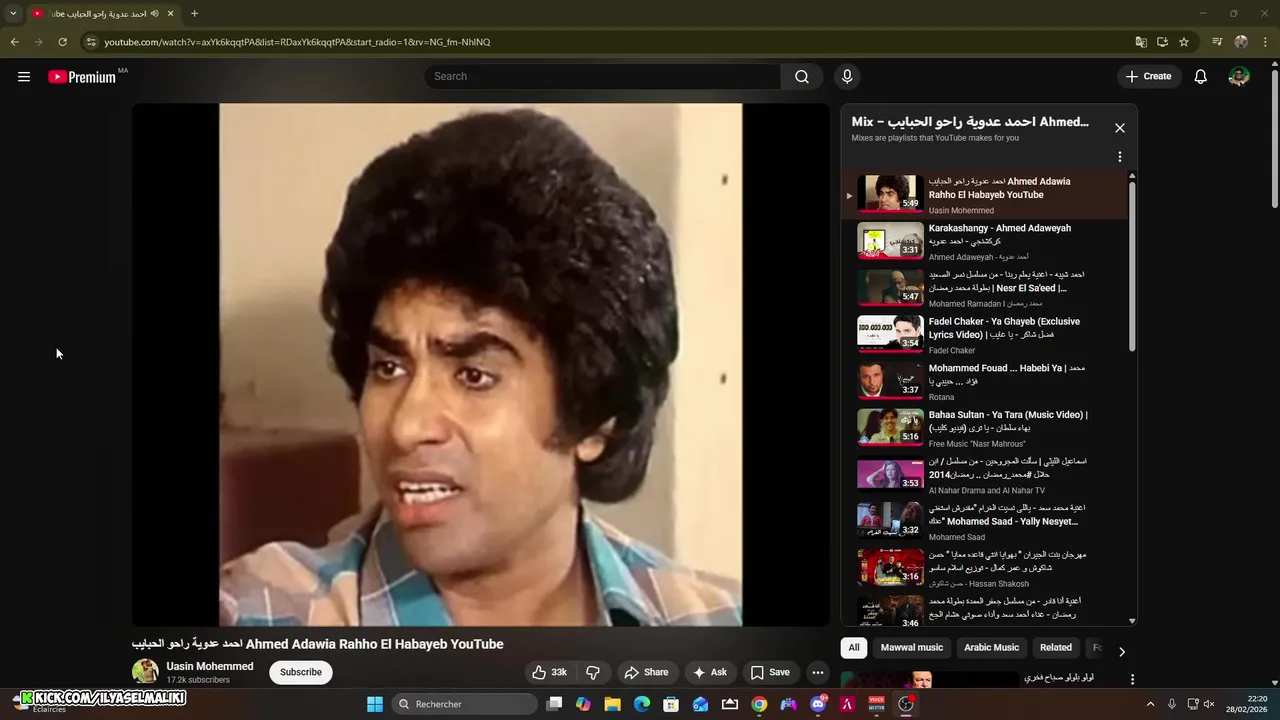View site information icon in address bar
Image resolution: width=1280 pixels, height=720 pixels.
click(91, 42)
